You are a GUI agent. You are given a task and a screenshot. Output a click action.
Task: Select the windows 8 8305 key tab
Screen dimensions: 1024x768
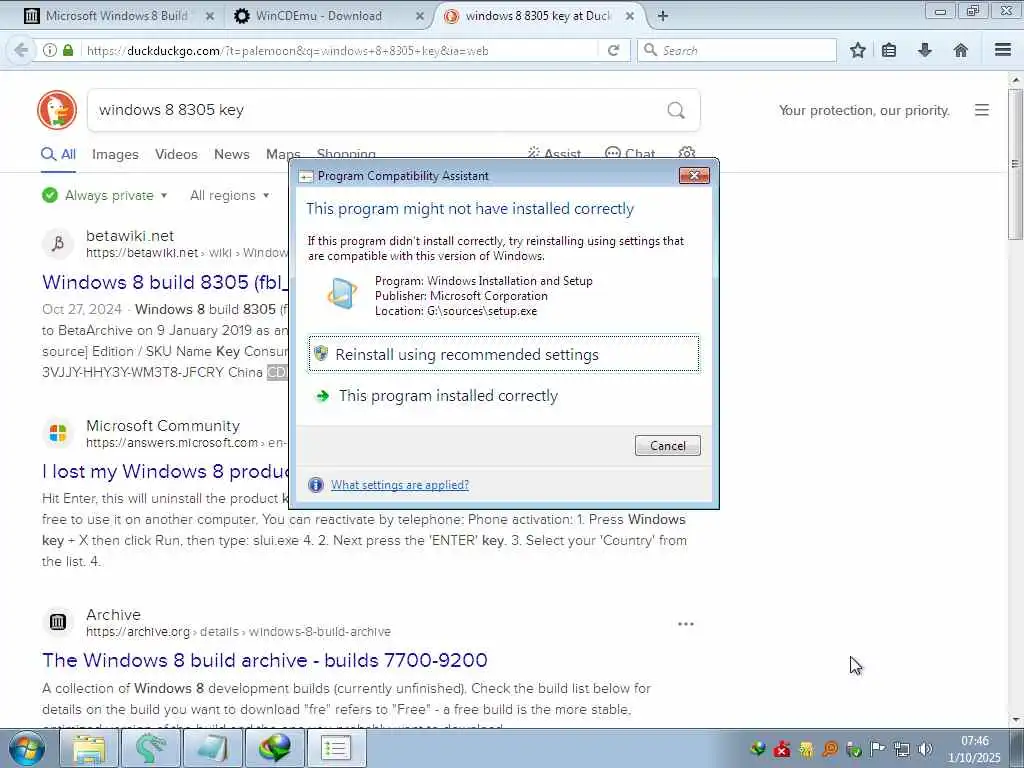point(539,16)
